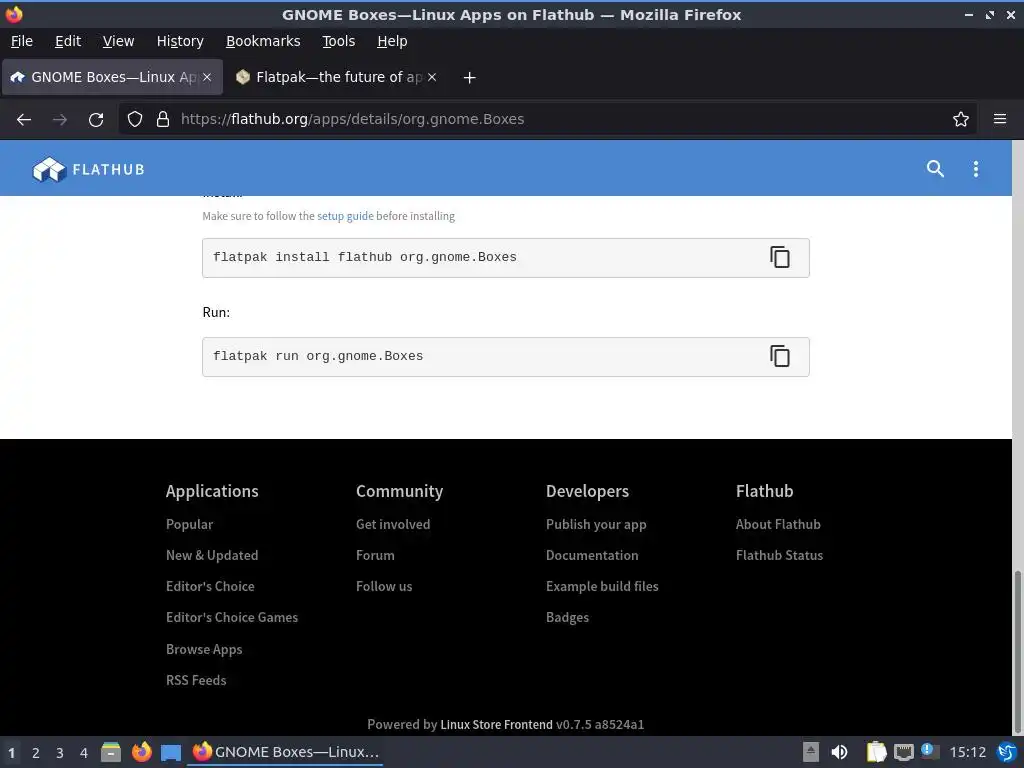Click the 15:12 clock
This screenshot has height=768, width=1024.
[967, 753]
